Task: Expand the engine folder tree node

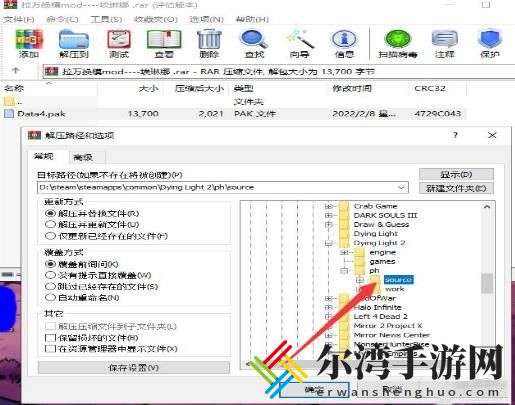Action: point(344,252)
